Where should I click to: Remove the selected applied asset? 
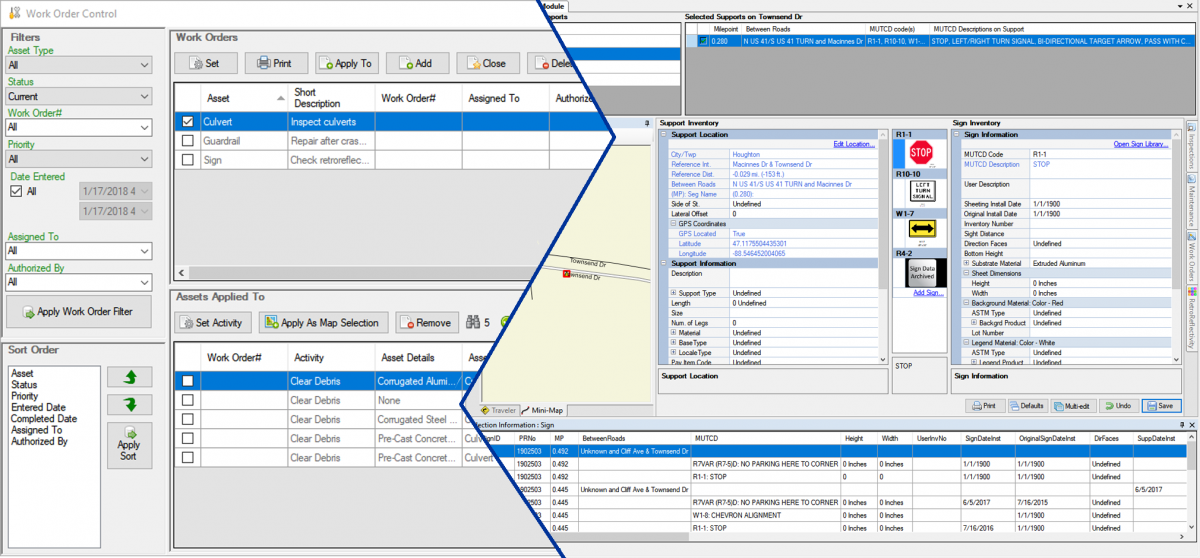coord(425,322)
